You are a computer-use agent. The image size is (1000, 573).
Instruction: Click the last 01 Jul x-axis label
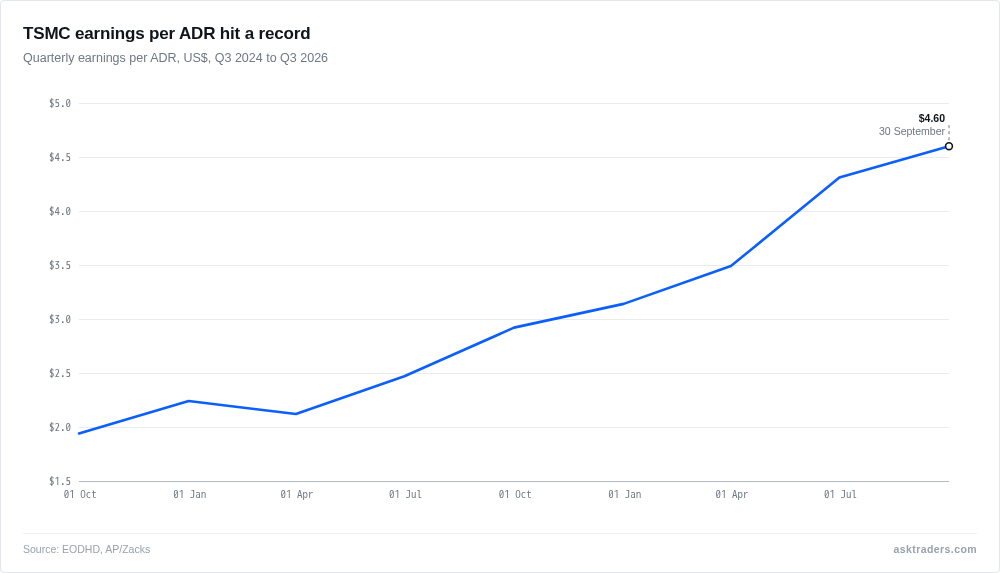(840, 495)
